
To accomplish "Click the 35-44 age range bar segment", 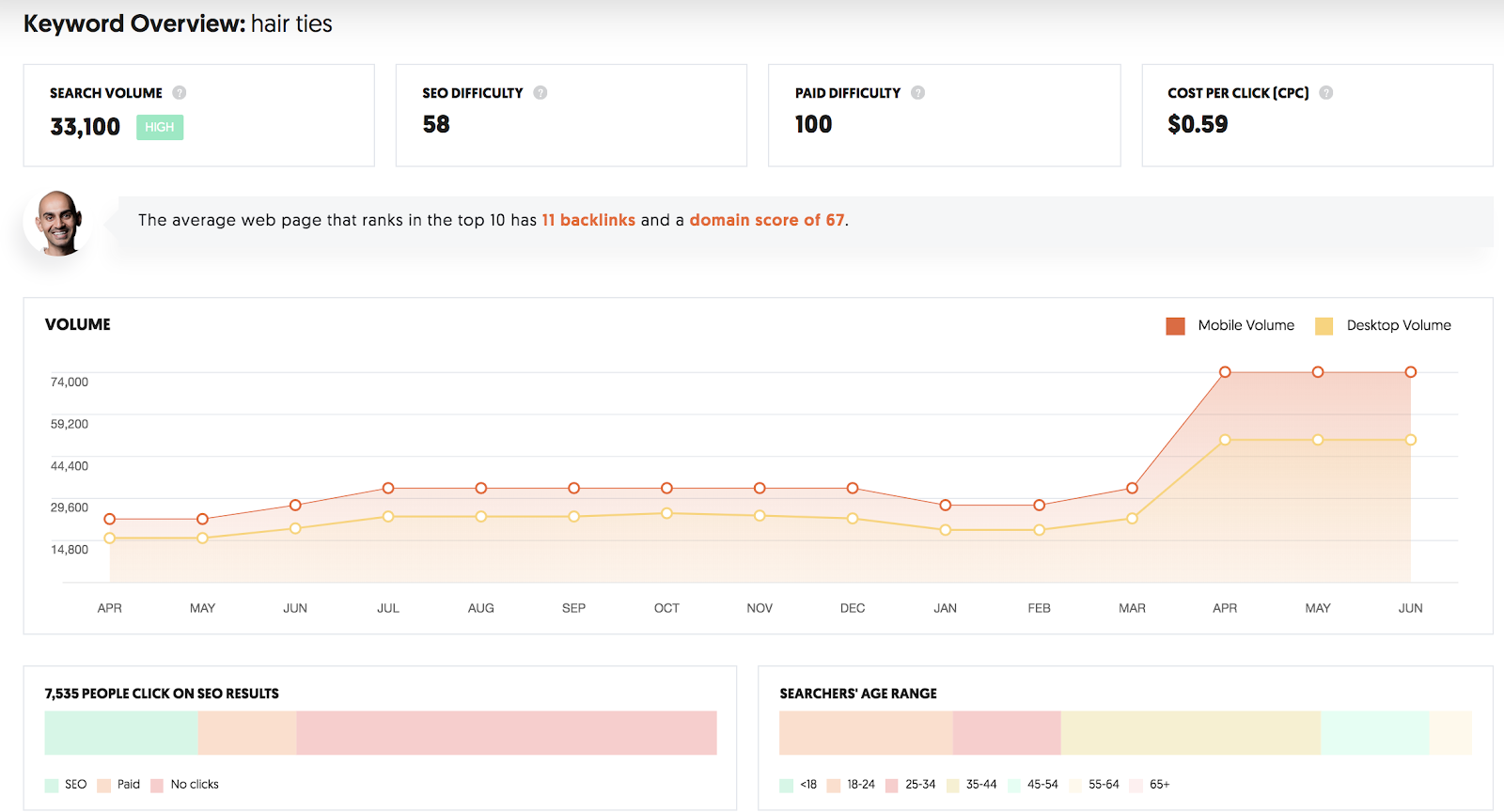I will [1191, 733].
